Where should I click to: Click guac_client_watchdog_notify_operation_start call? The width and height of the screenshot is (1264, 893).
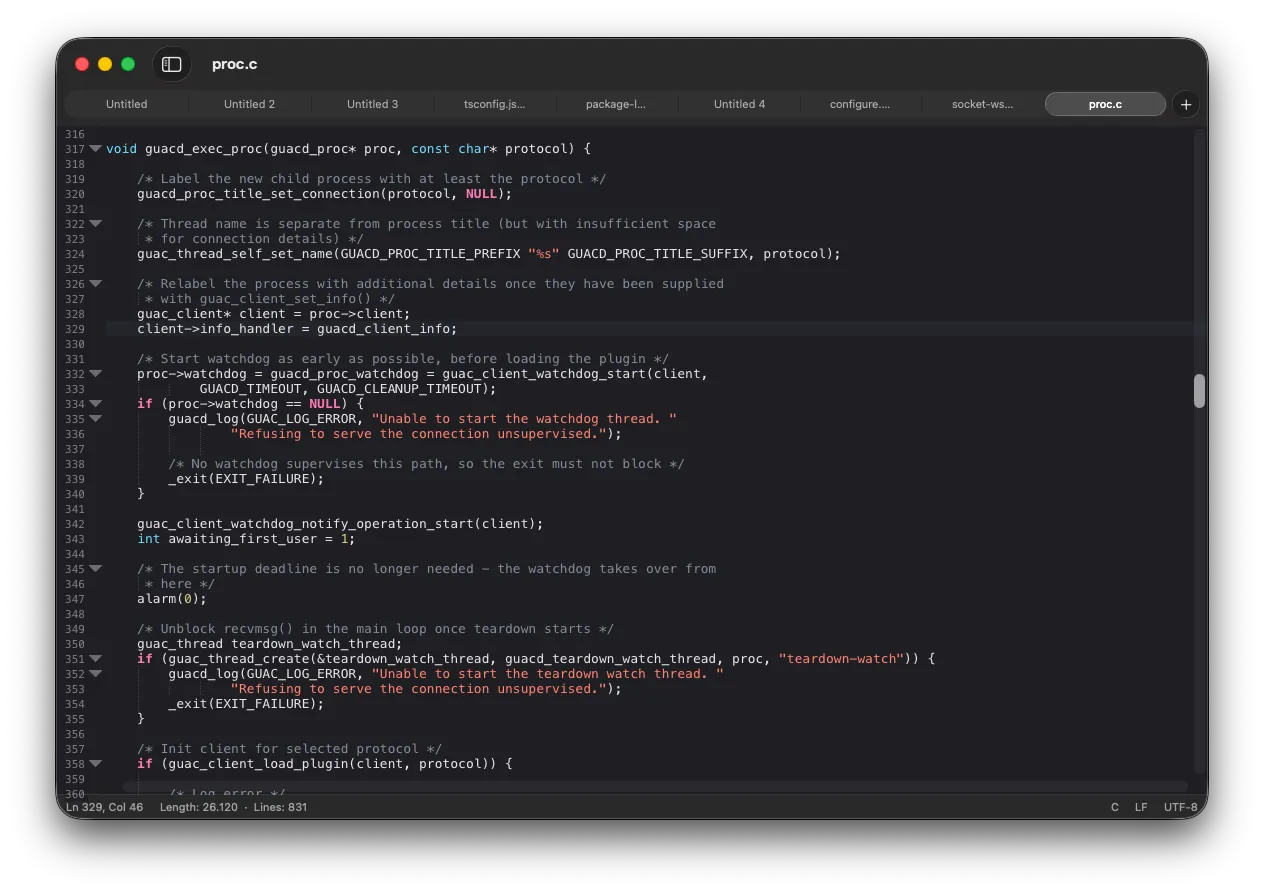pos(340,524)
